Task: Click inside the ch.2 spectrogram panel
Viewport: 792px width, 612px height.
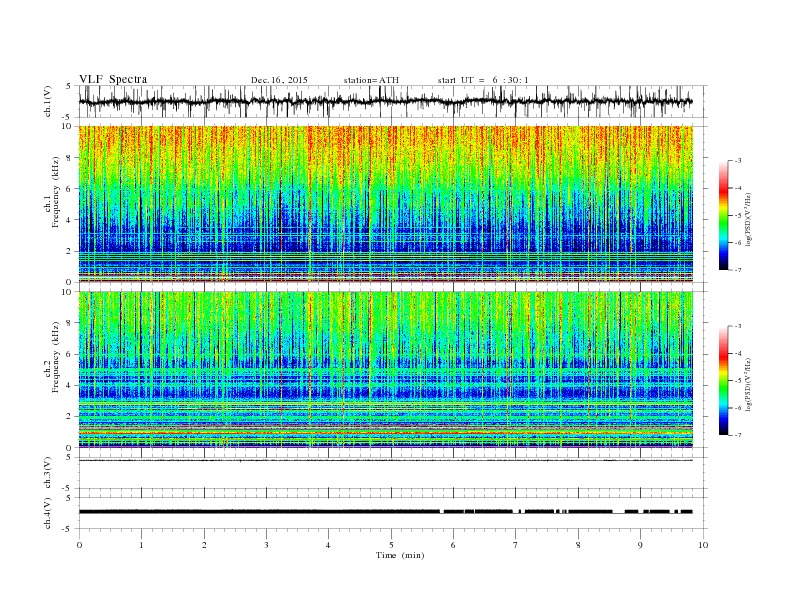Action: click(x=385, y=369)
